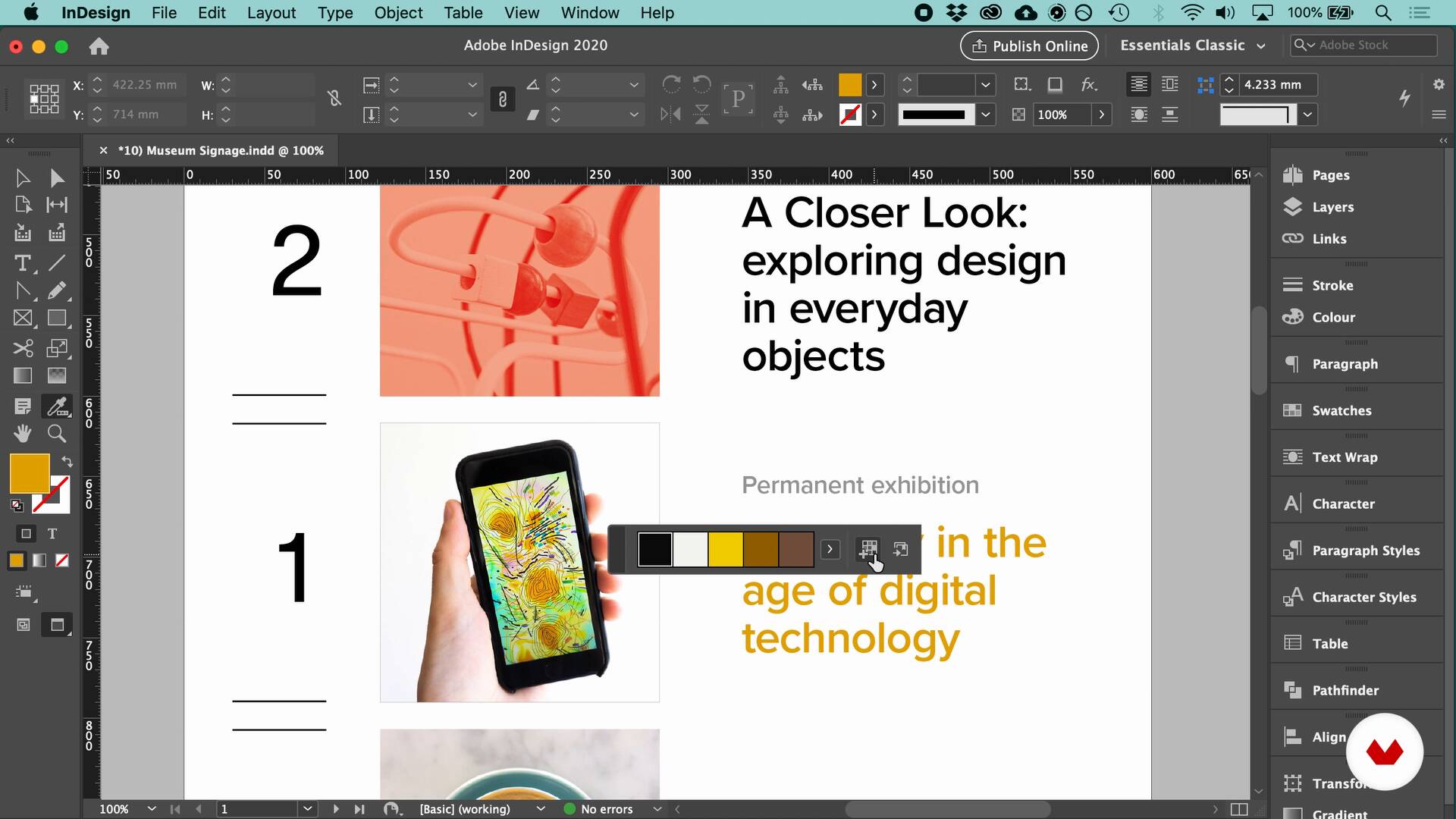Select the Line tool

(57, 263)
